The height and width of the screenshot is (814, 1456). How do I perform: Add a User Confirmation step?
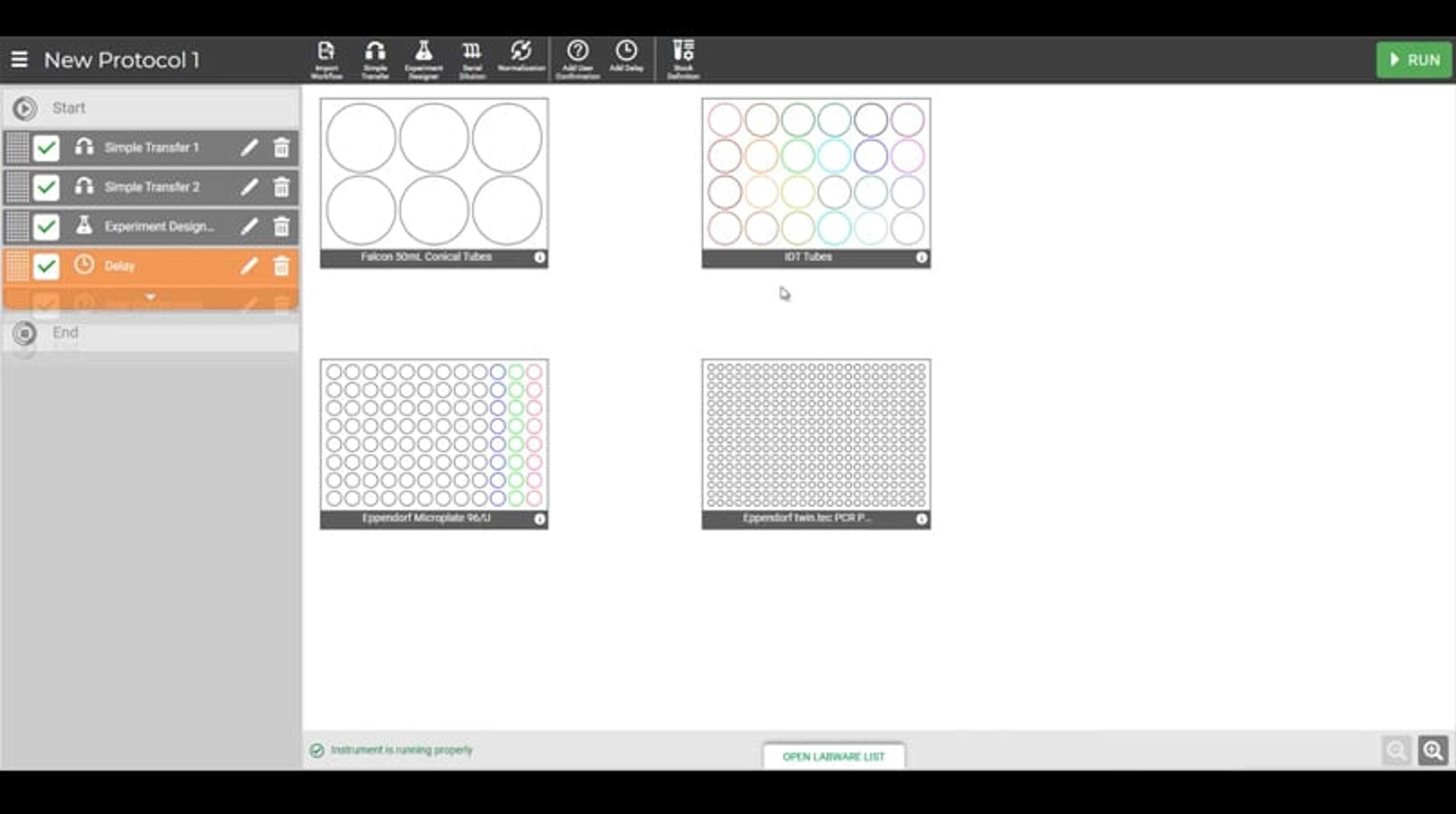pos(577,59)
